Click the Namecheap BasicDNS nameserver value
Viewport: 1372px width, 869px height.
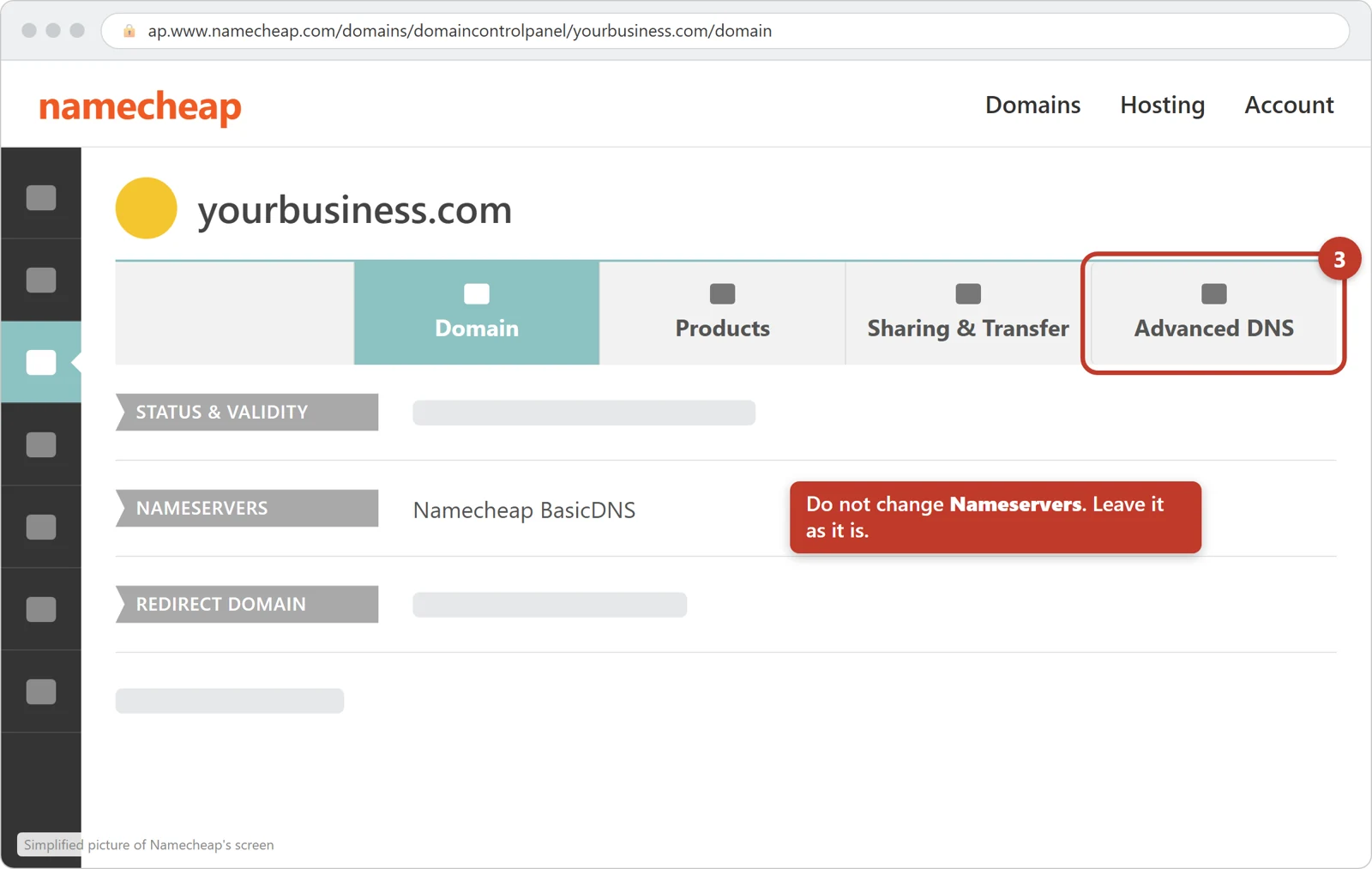click(524, 510)
